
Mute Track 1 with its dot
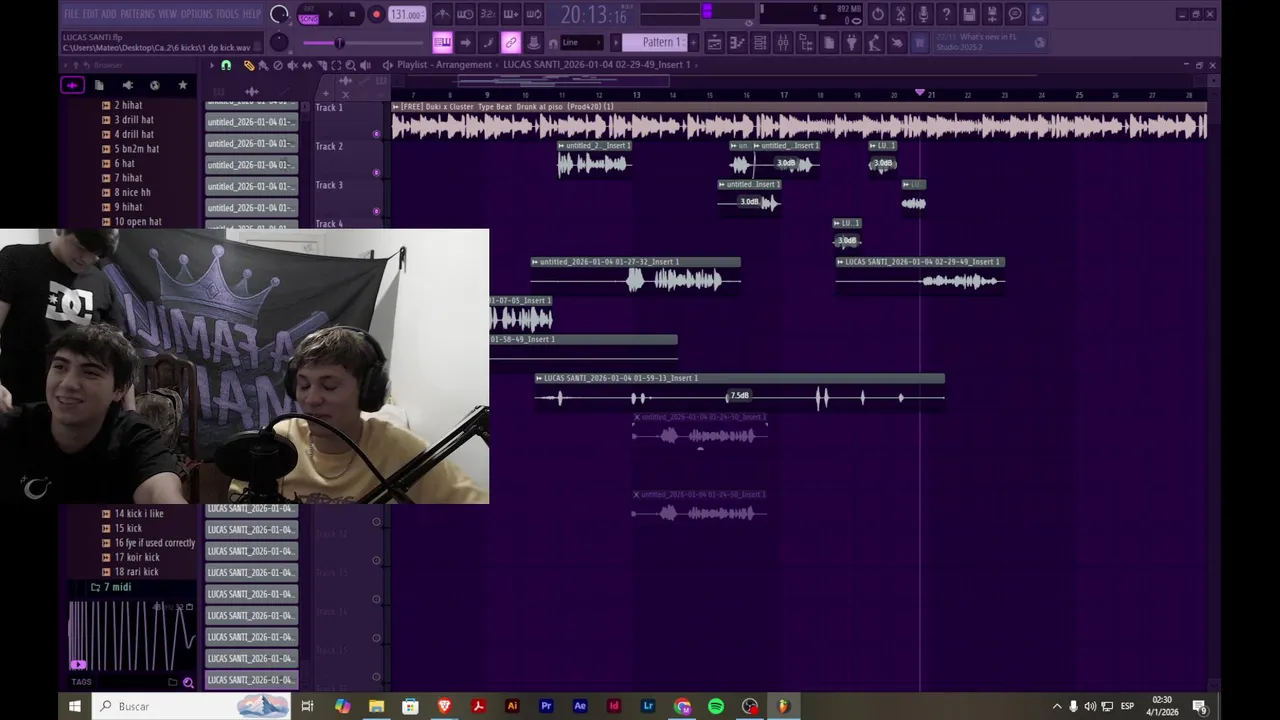(x=376, y=134)
